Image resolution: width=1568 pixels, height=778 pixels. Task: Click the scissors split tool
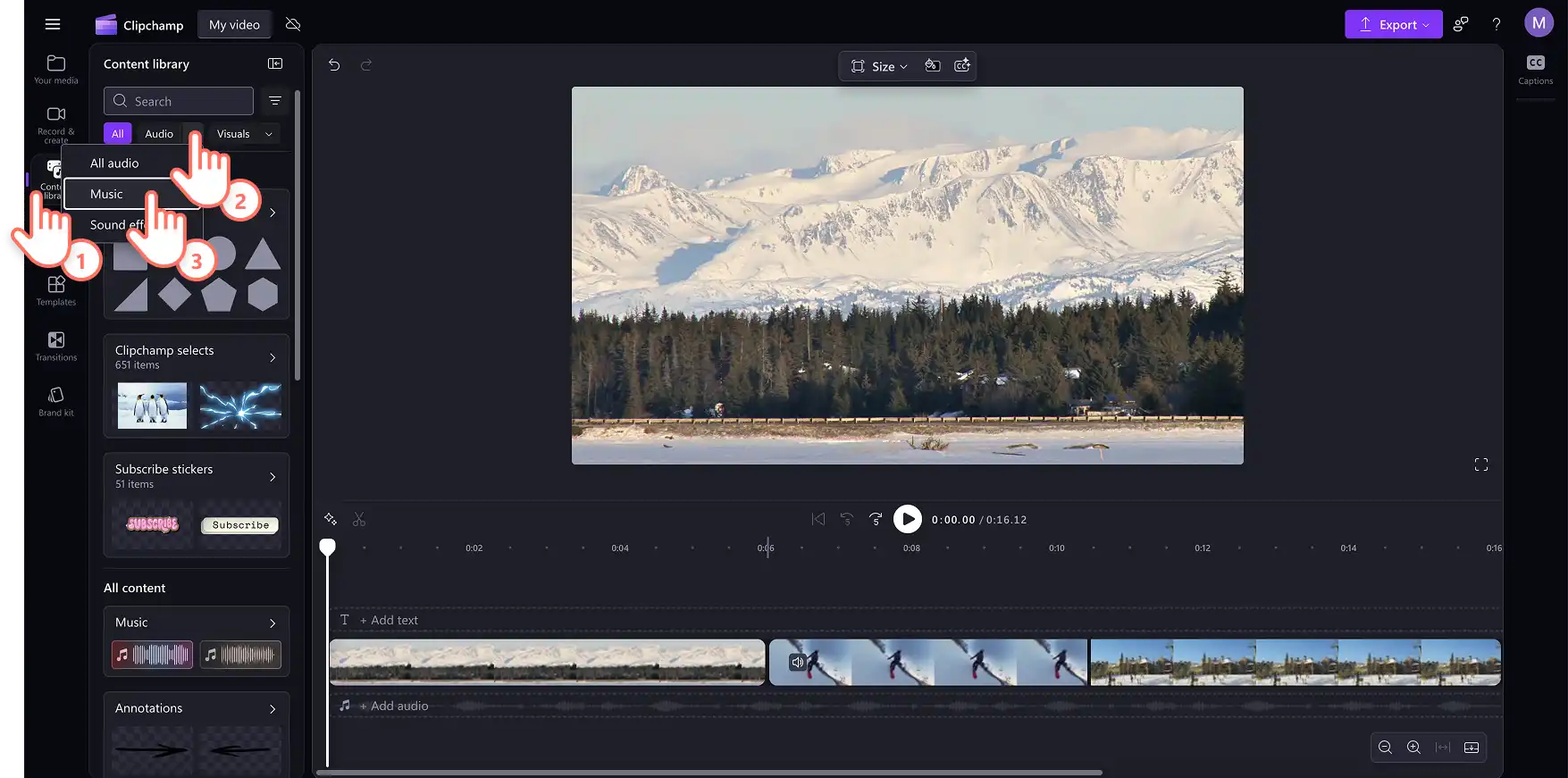coord(359,519)
